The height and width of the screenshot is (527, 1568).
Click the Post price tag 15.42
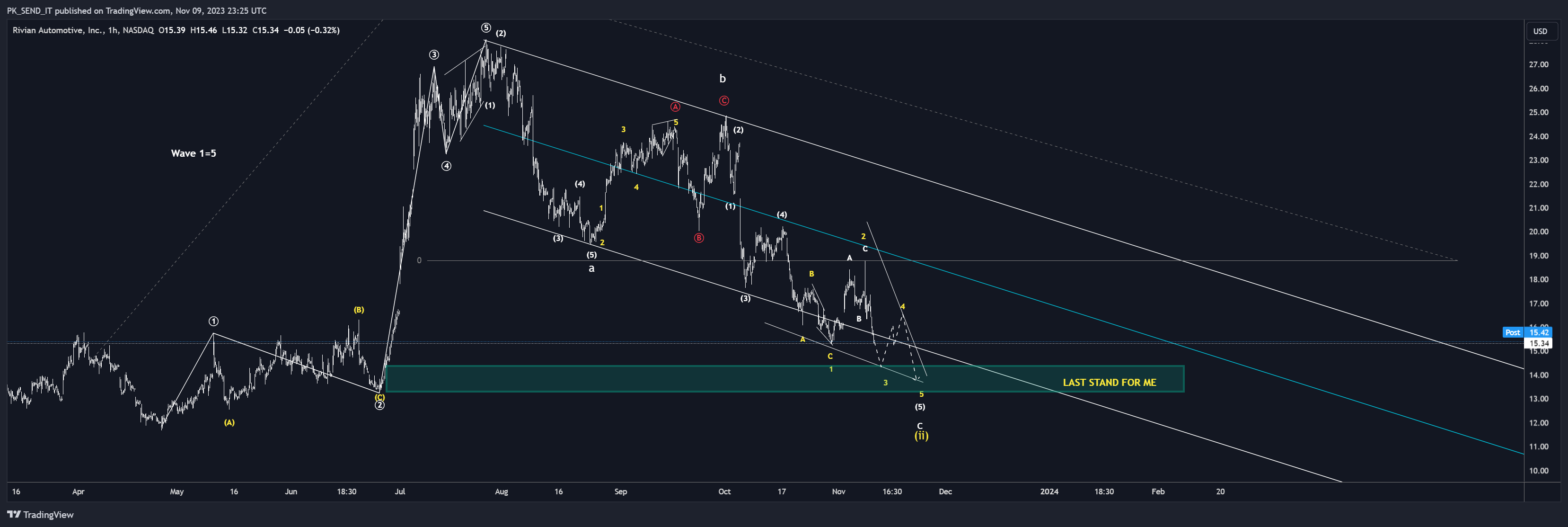(x=1527, y=333)
